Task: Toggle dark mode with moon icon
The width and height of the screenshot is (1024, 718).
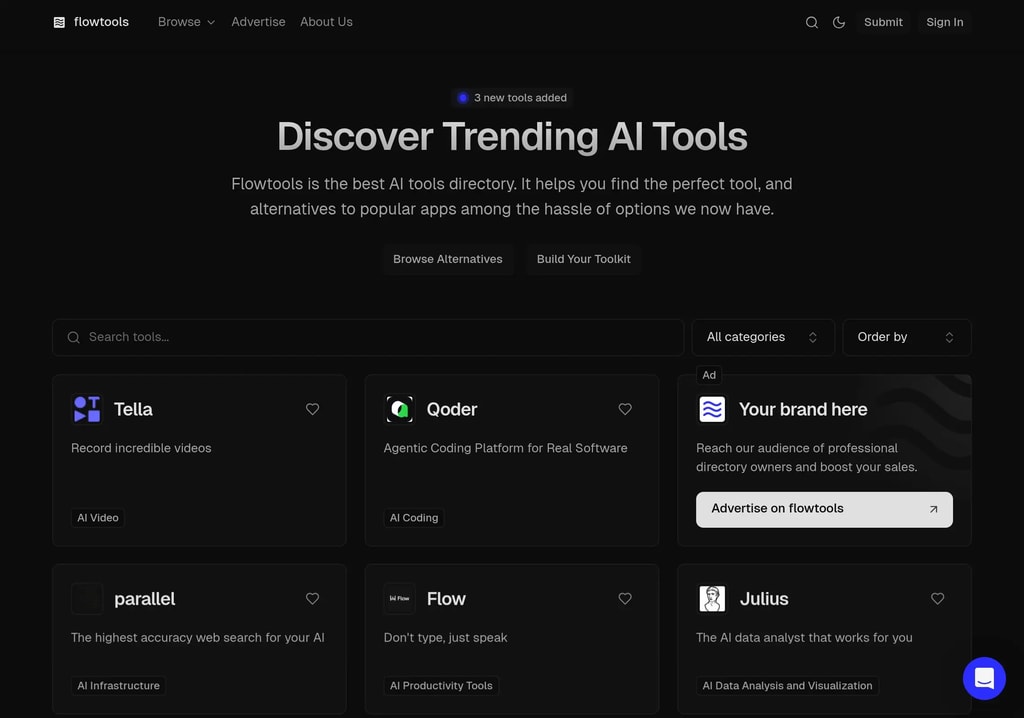Action: [x=839, y=22]
